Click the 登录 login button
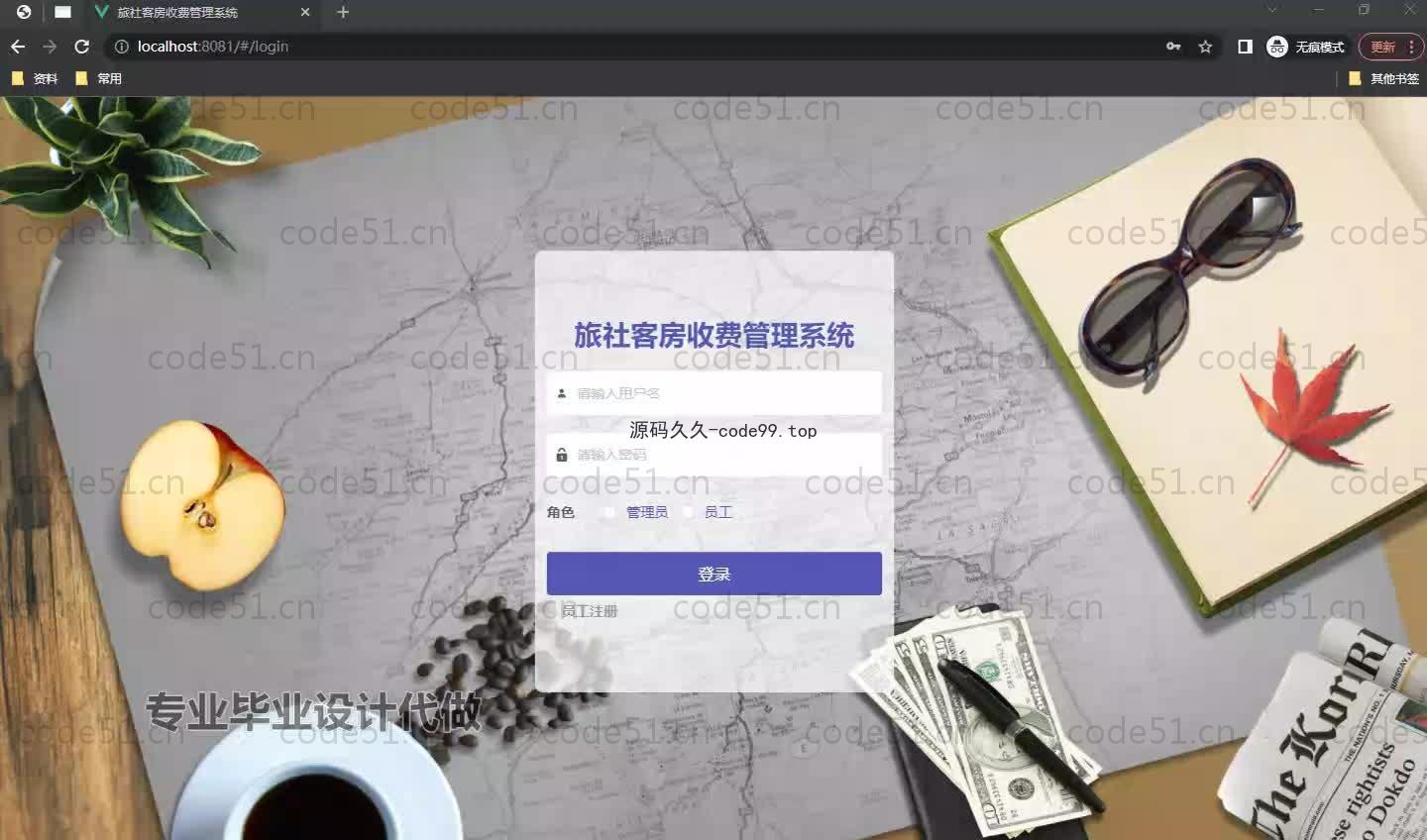 714,574
